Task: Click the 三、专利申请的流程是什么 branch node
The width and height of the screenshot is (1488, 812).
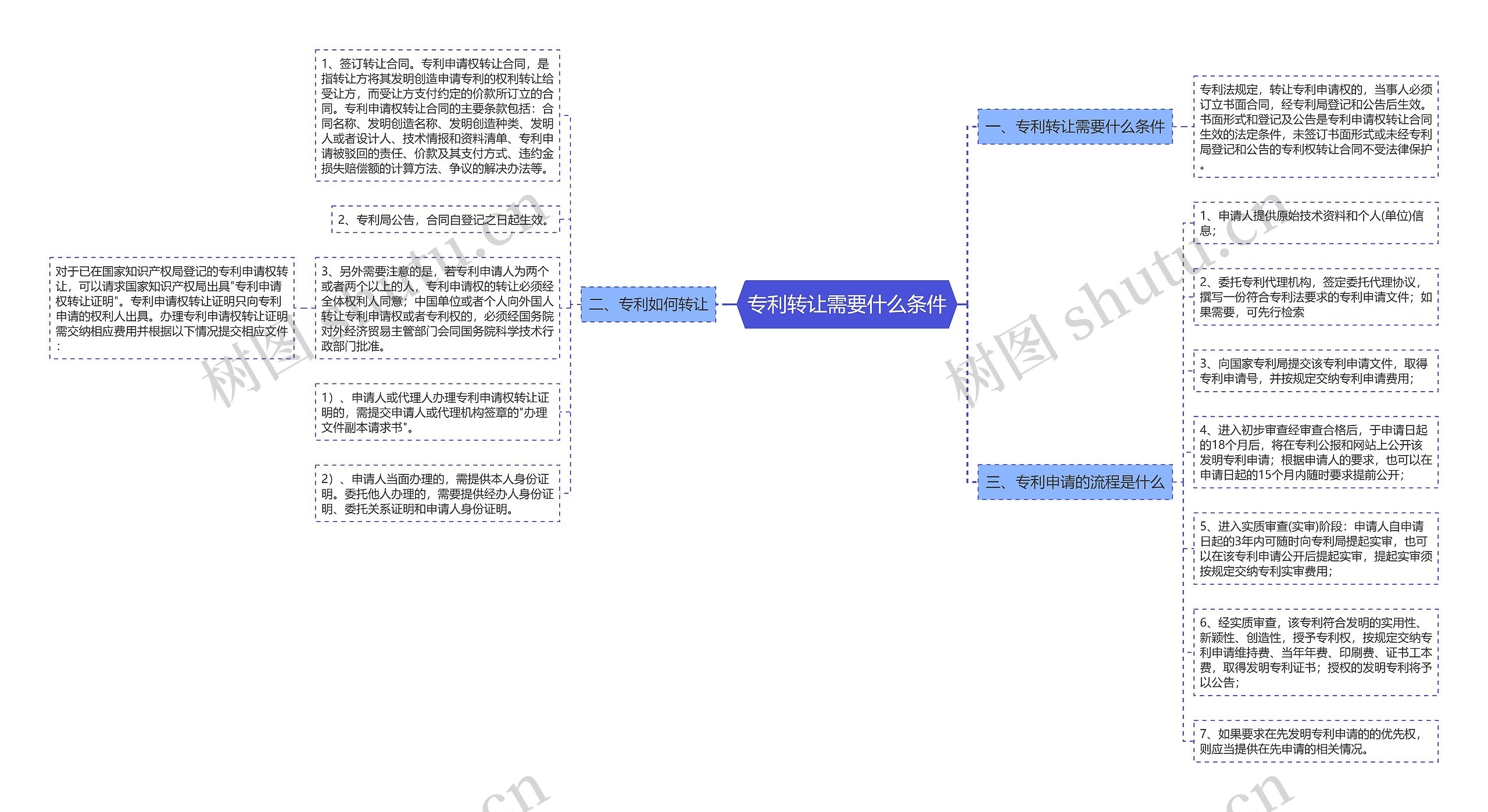Action: coord(1075,482)
